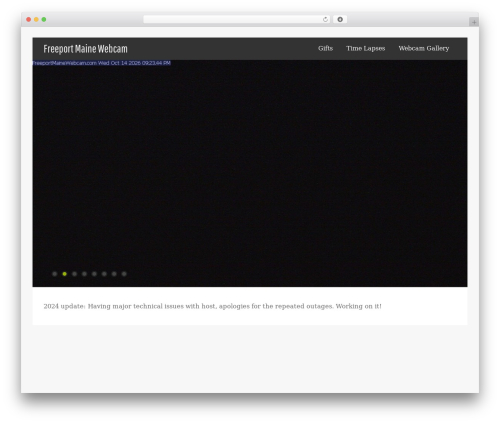This screenshot has height=423, width=500.
Task: Click the yellow minimize window button
Action: pos(36,19)
